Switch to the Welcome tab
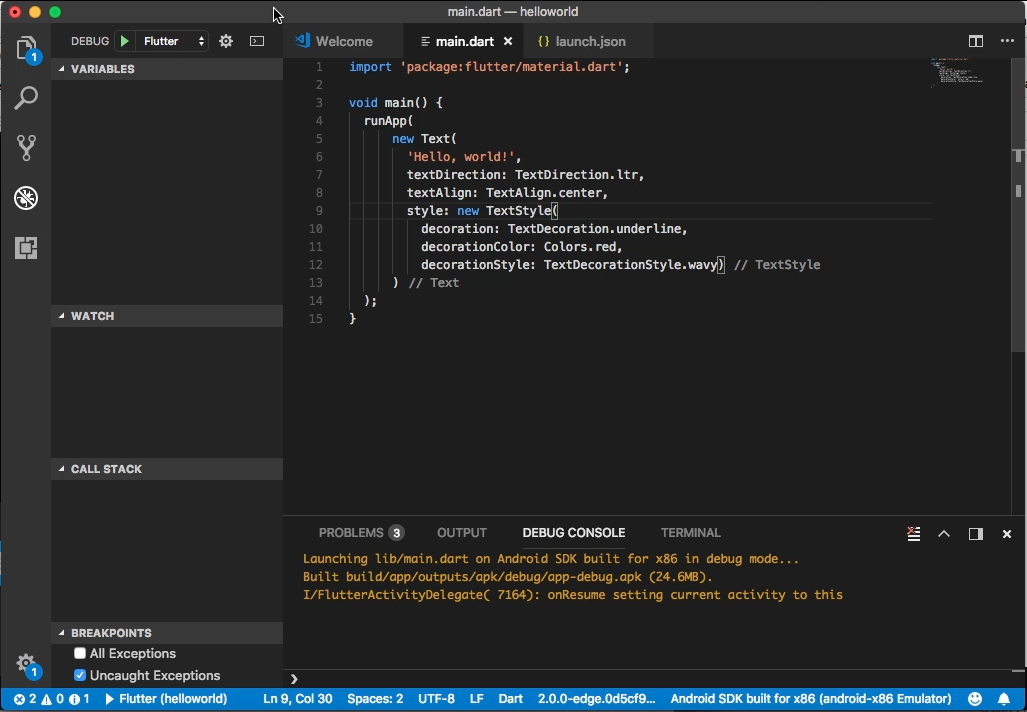 (343, 41)
